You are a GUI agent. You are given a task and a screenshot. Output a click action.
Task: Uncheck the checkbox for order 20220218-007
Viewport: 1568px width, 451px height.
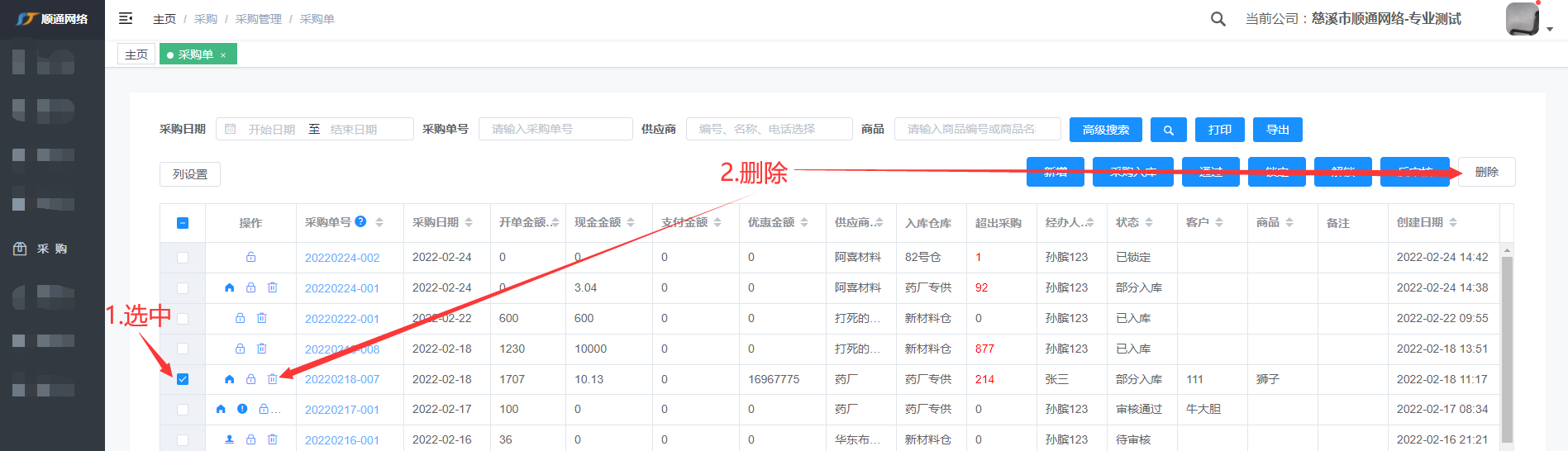click(x=183, y=379)
